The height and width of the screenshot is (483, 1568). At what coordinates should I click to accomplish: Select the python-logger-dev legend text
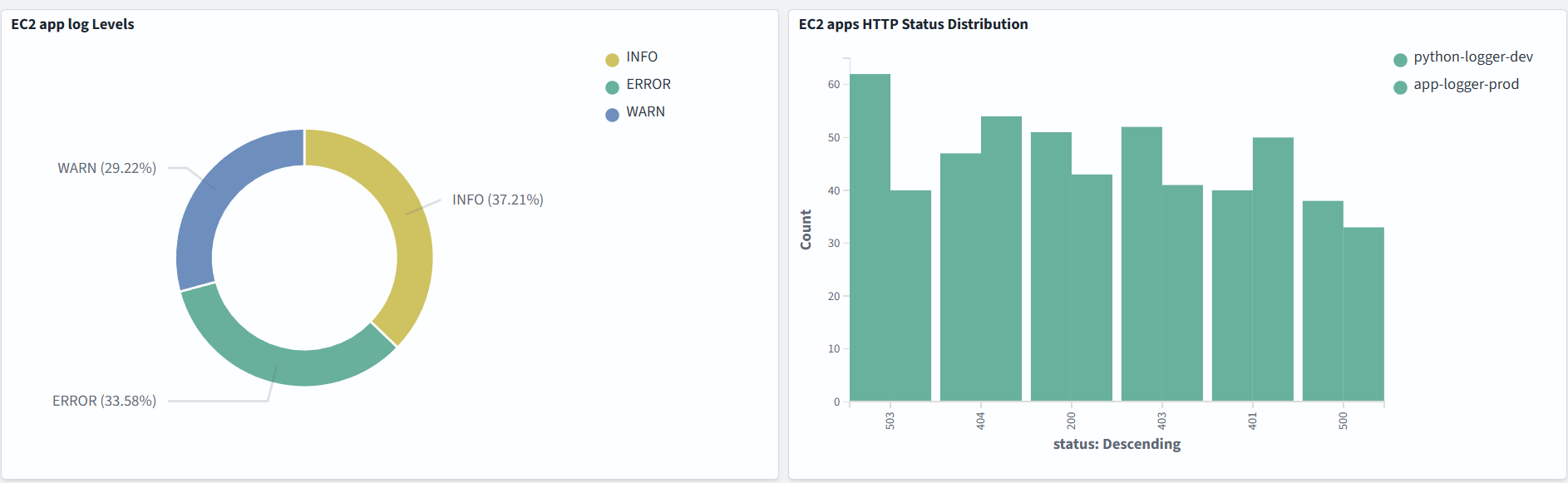[x=1472, y=57]
